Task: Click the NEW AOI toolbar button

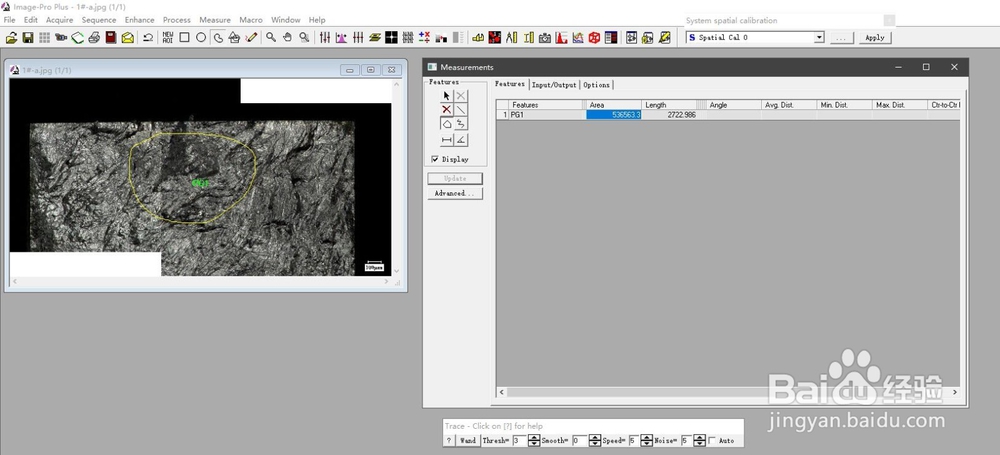Action: (x=168, y=38)
